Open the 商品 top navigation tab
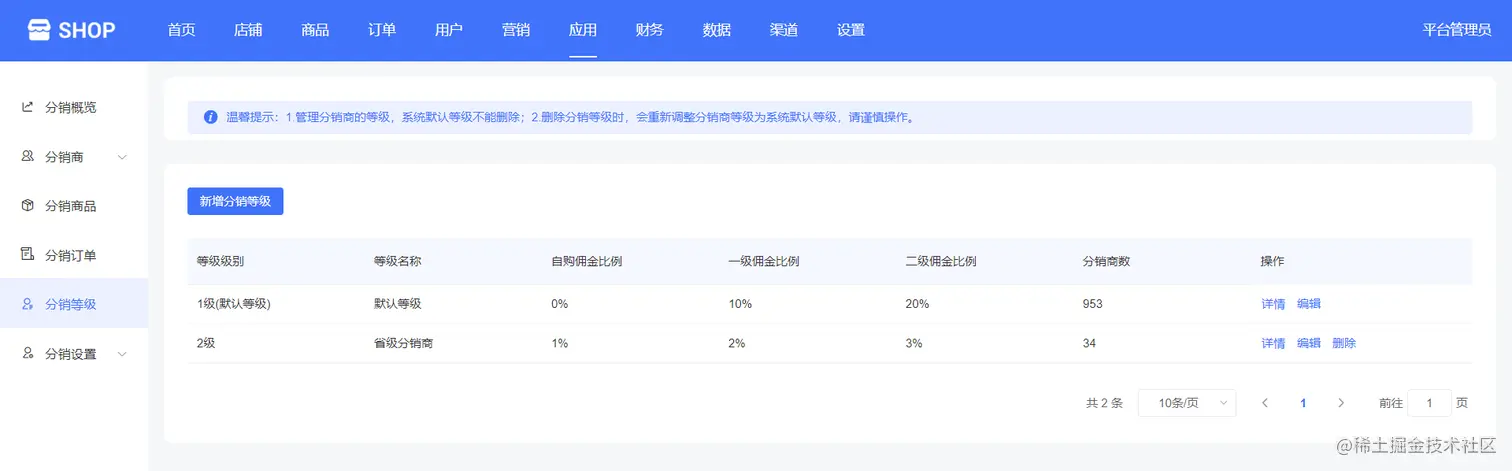This screenshot has width=1512, height=471. click(315, 30)
